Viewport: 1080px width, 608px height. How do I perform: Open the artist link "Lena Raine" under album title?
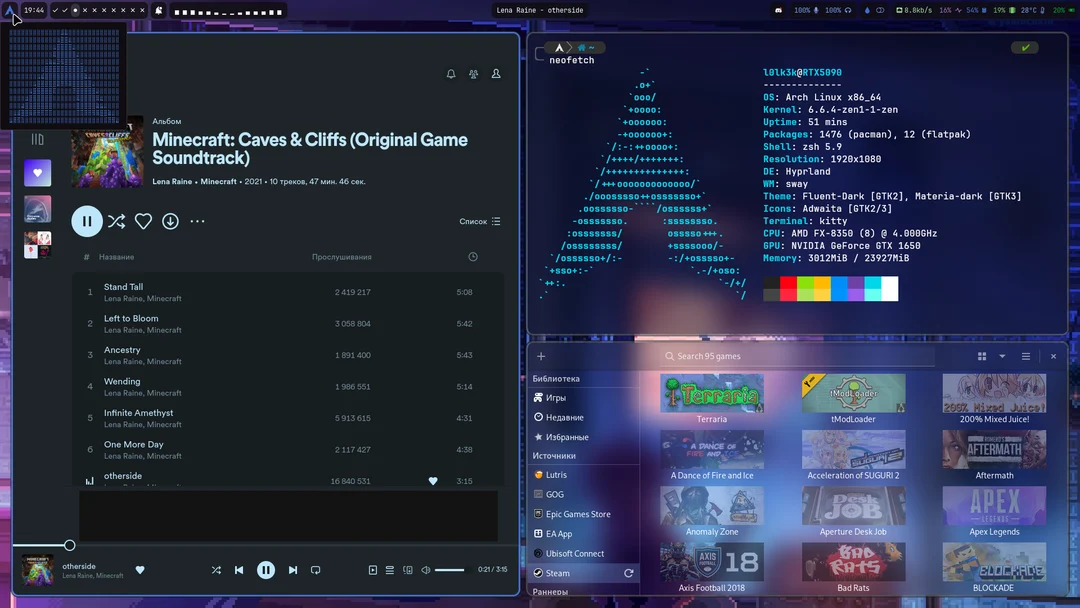coord(172,182)
